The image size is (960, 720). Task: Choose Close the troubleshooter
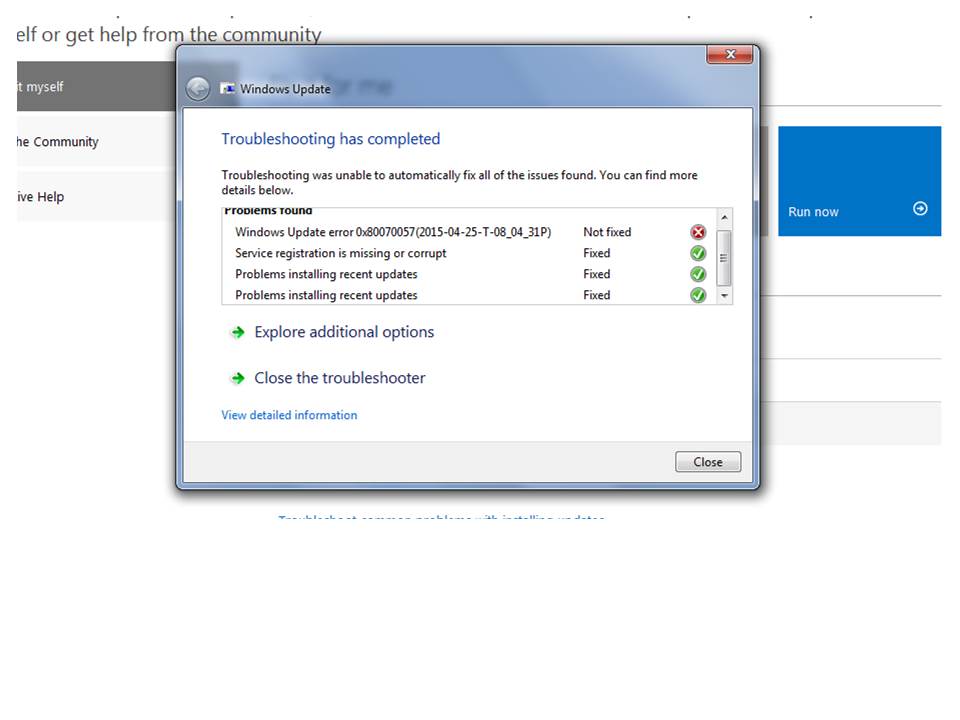(x=340, y=378)
